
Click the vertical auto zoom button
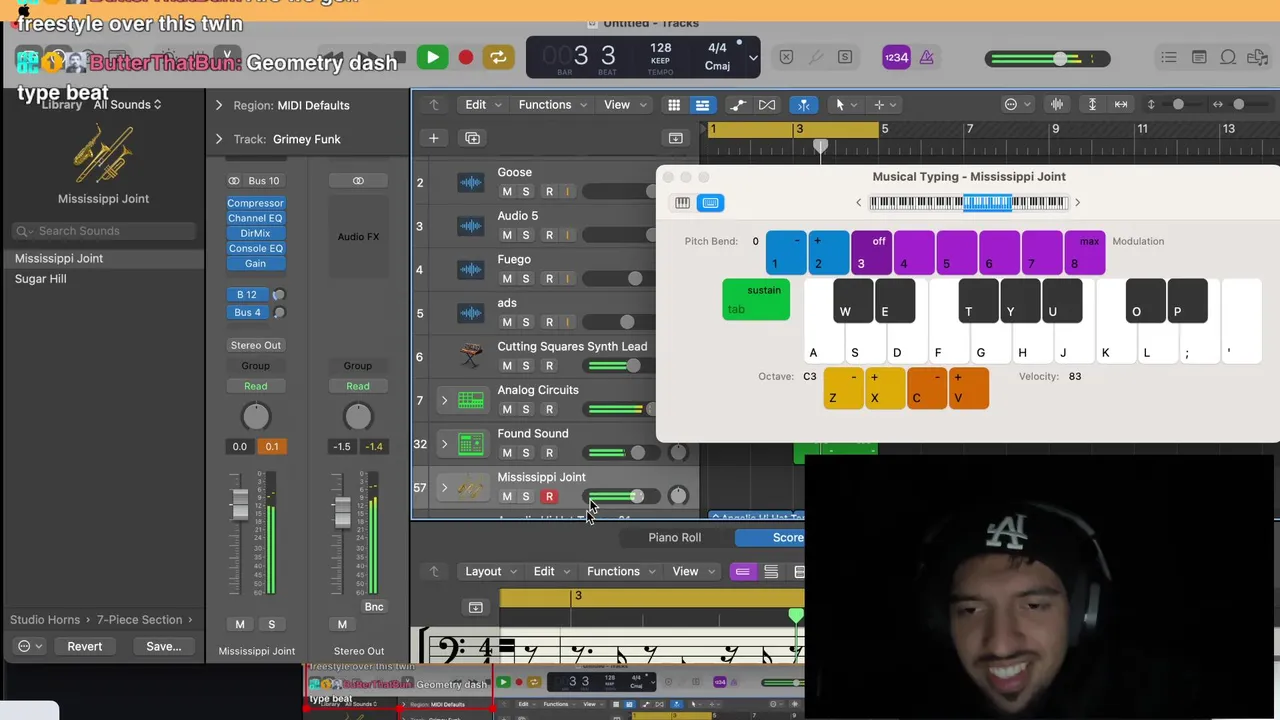point(1092,104)
